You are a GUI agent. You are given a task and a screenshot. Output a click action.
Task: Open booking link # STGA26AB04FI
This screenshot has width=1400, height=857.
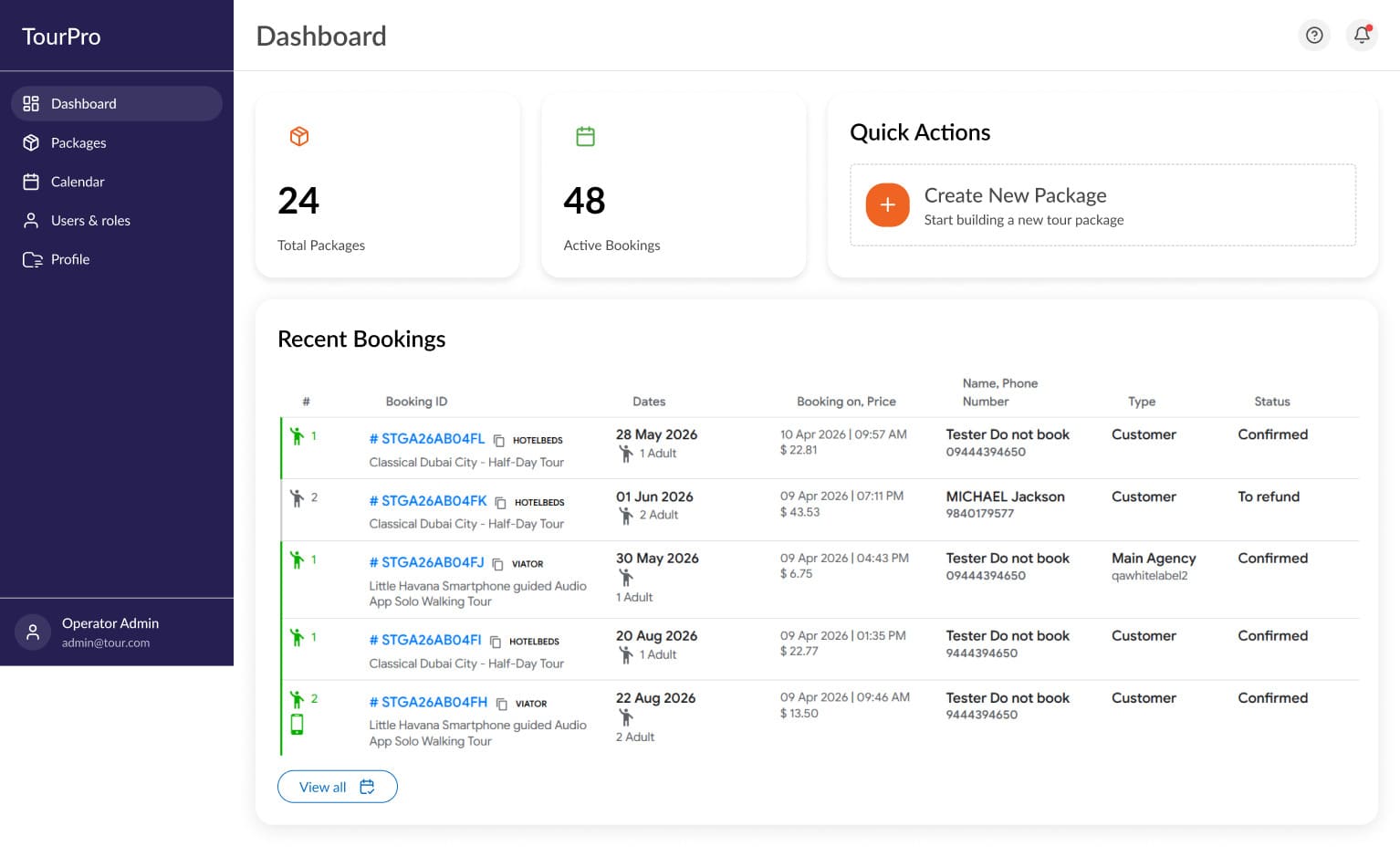(425, 640)
